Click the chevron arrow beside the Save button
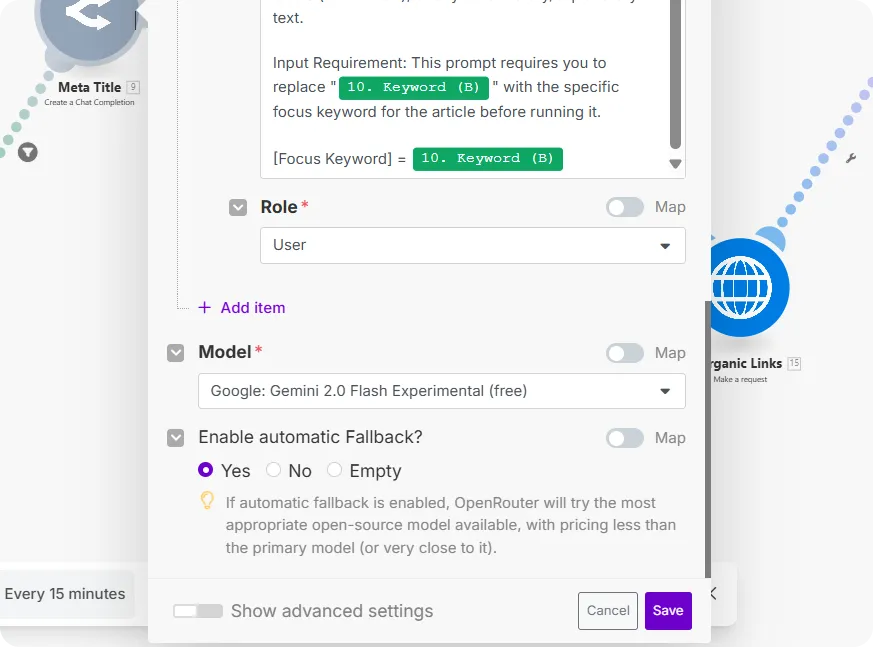Viewport: 873px width, 647px height. coord(714,594)
